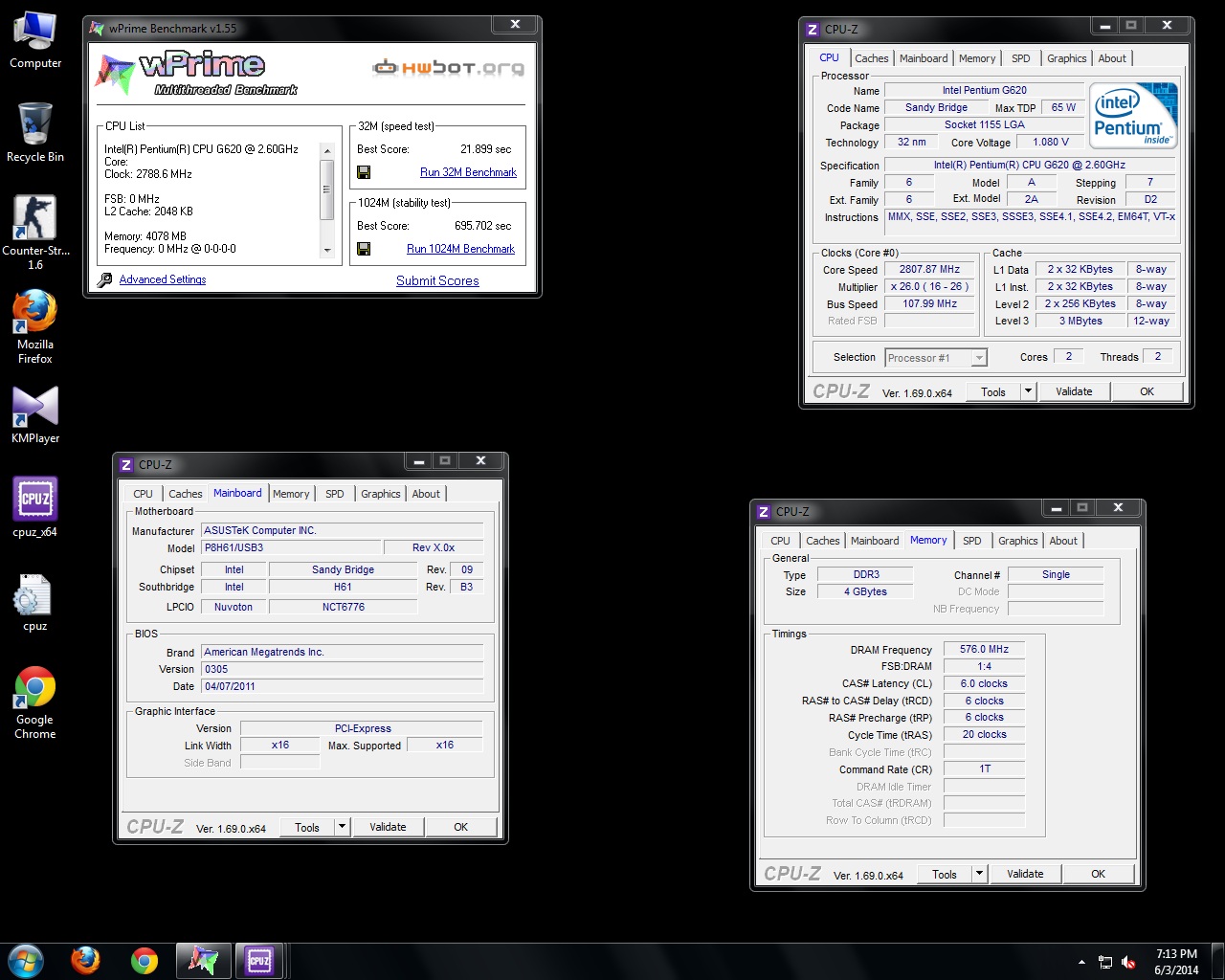This screenshot has height=980, width=1225.
Task: Select the KMPlayer desktop shortcut
Action: click(35, 414)
